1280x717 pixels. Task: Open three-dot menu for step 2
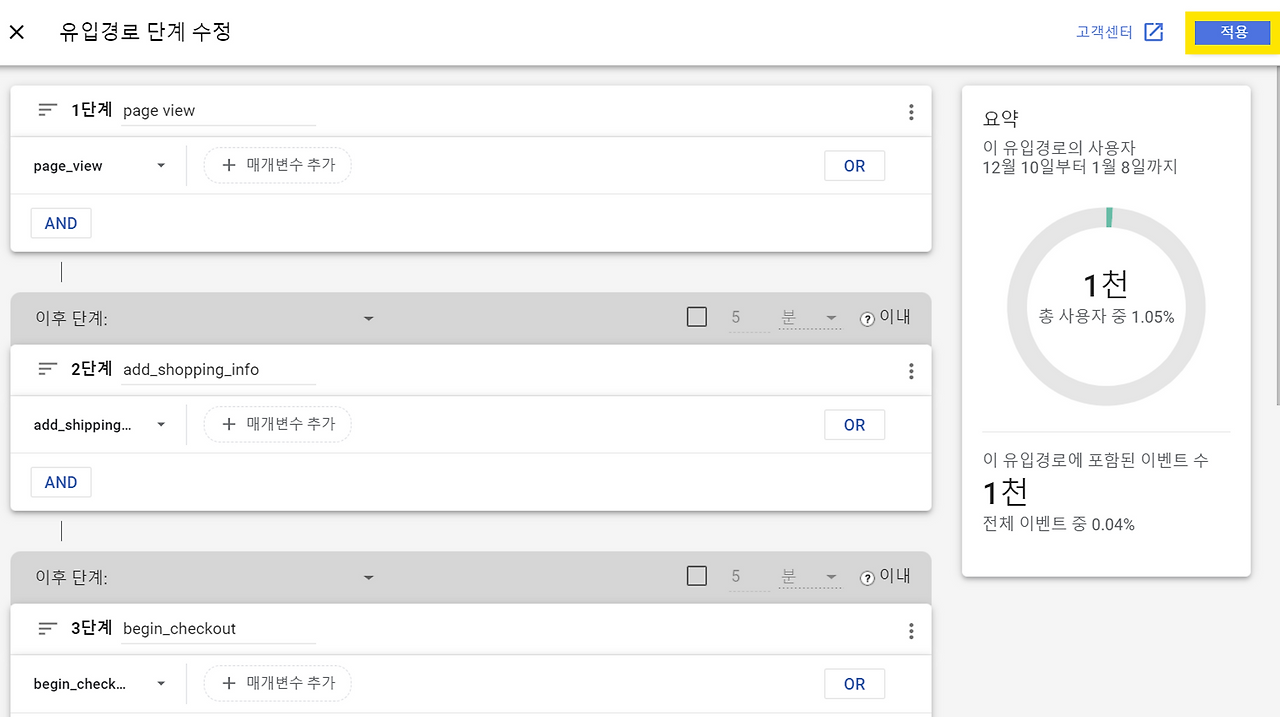[x=910, y=371]
